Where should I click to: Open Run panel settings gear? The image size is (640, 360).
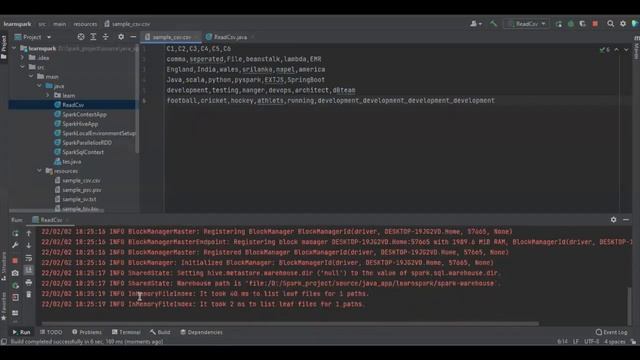click(613, 220)
